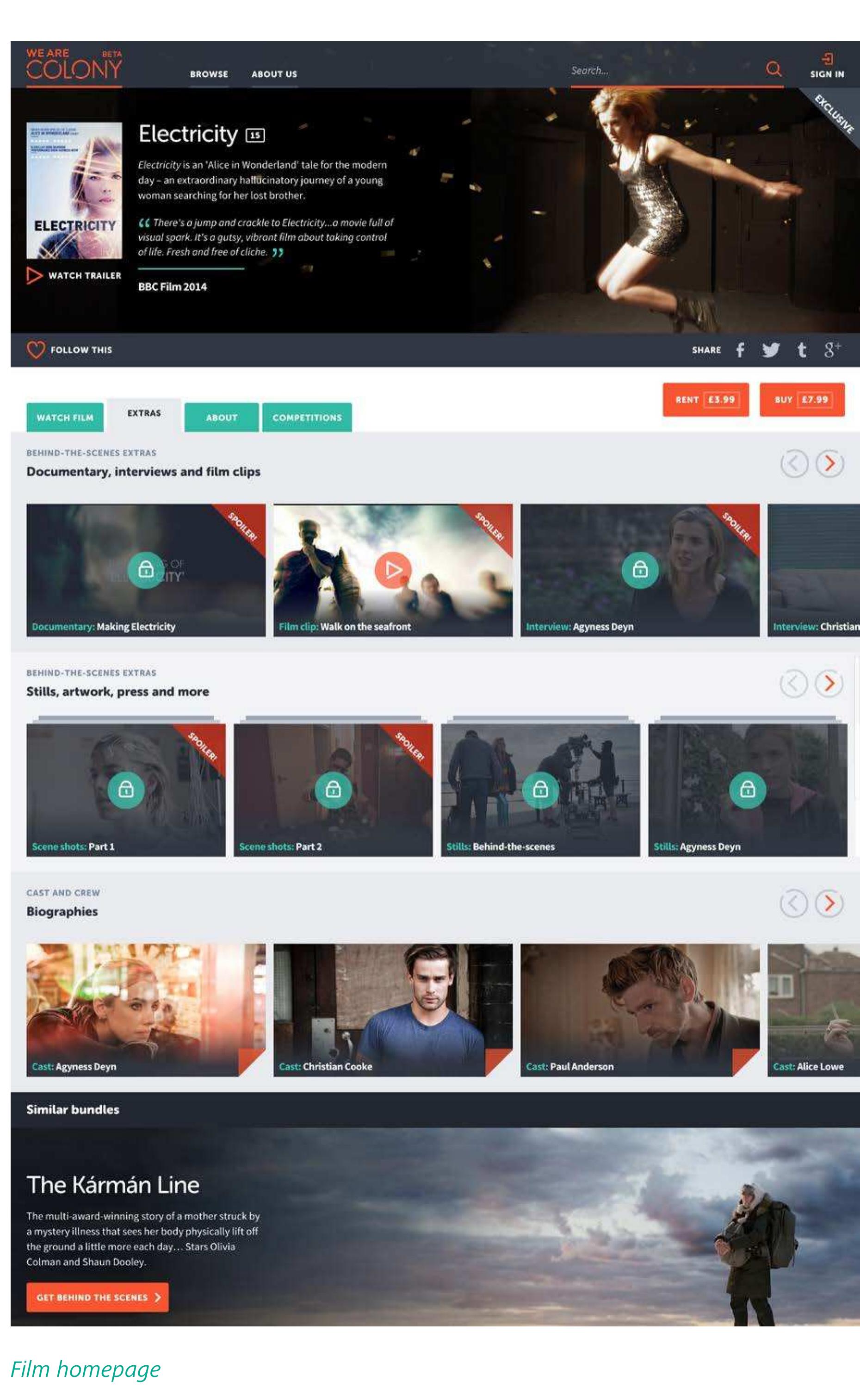Open Christian Cooke cast biography thumbnail
The width and height of the screenshot is (860, 1400).
click(x=392, y=1010)
